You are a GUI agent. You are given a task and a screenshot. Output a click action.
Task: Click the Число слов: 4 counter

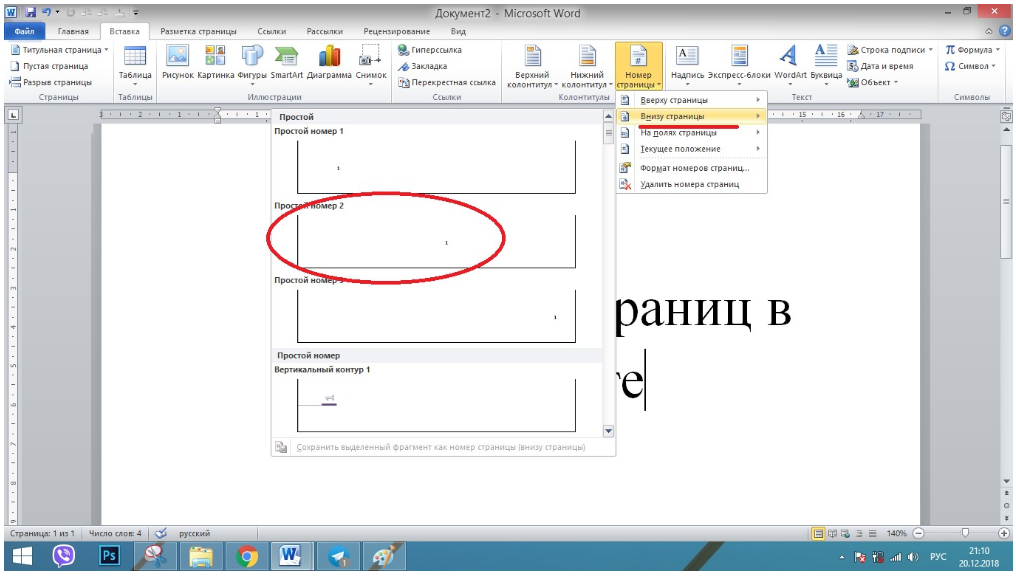coord(115,533)
